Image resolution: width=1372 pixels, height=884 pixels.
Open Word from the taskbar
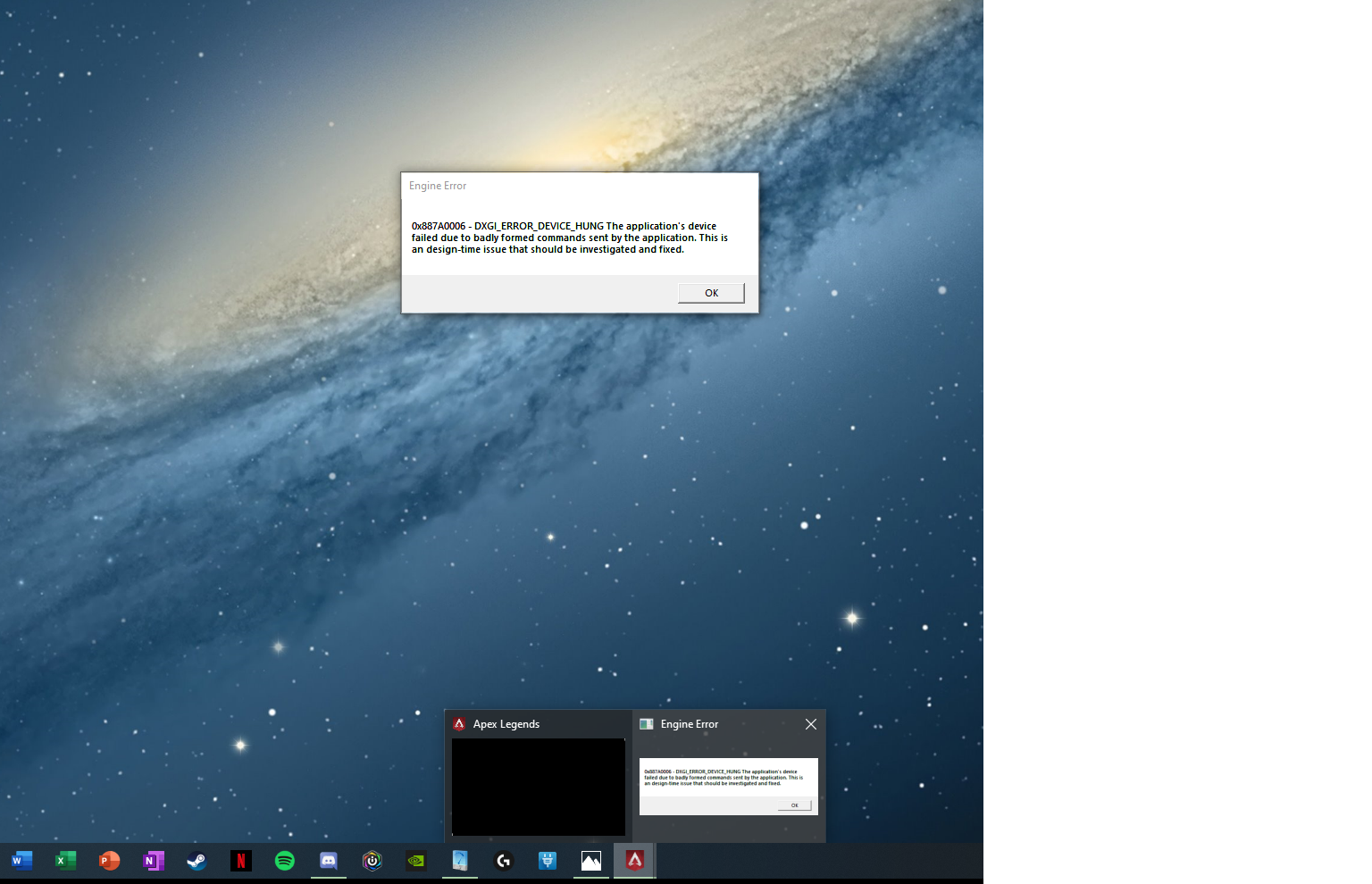pos(21,861)
